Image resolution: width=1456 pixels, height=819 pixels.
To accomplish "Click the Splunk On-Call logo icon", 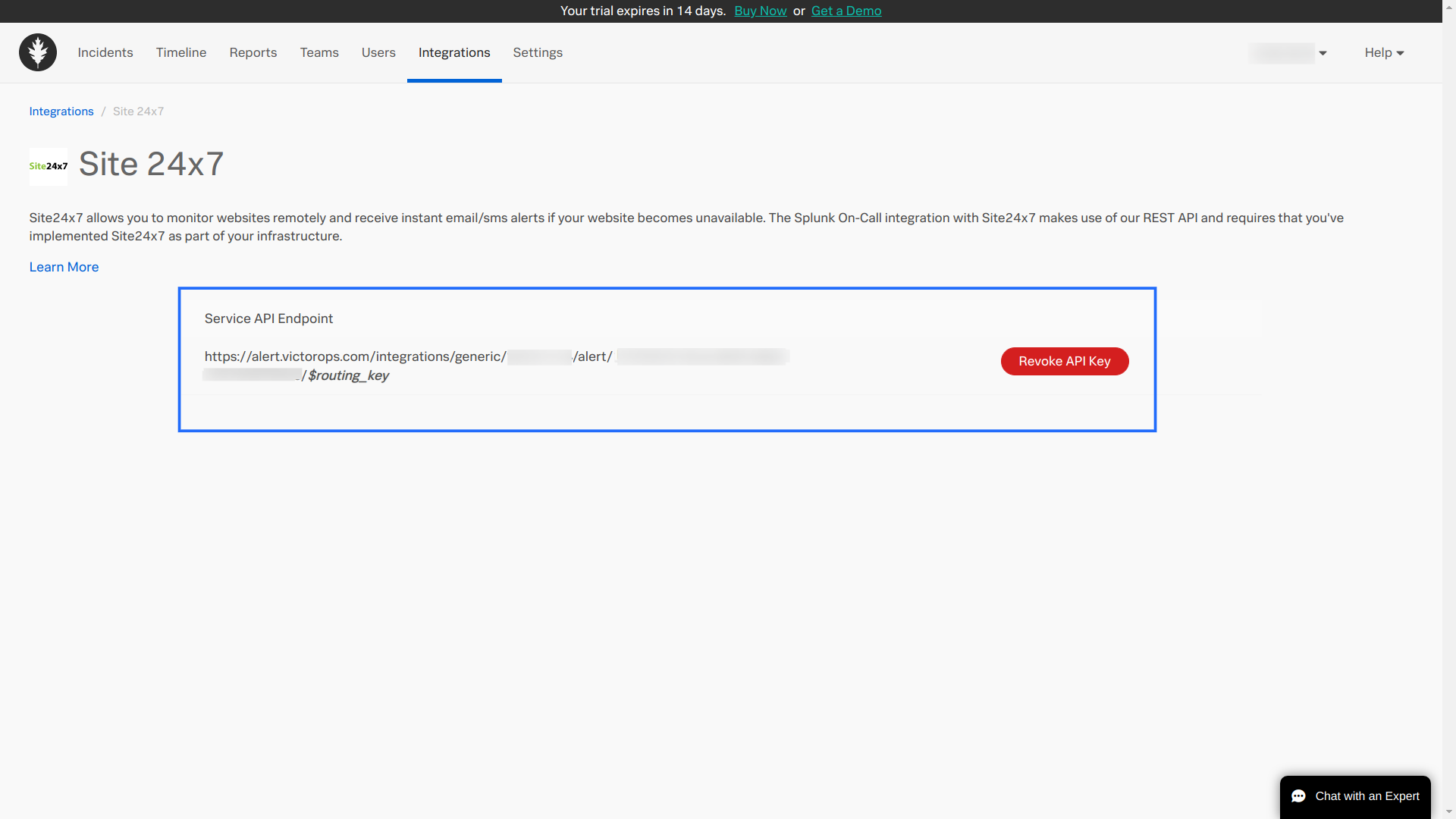I will 38,52.
